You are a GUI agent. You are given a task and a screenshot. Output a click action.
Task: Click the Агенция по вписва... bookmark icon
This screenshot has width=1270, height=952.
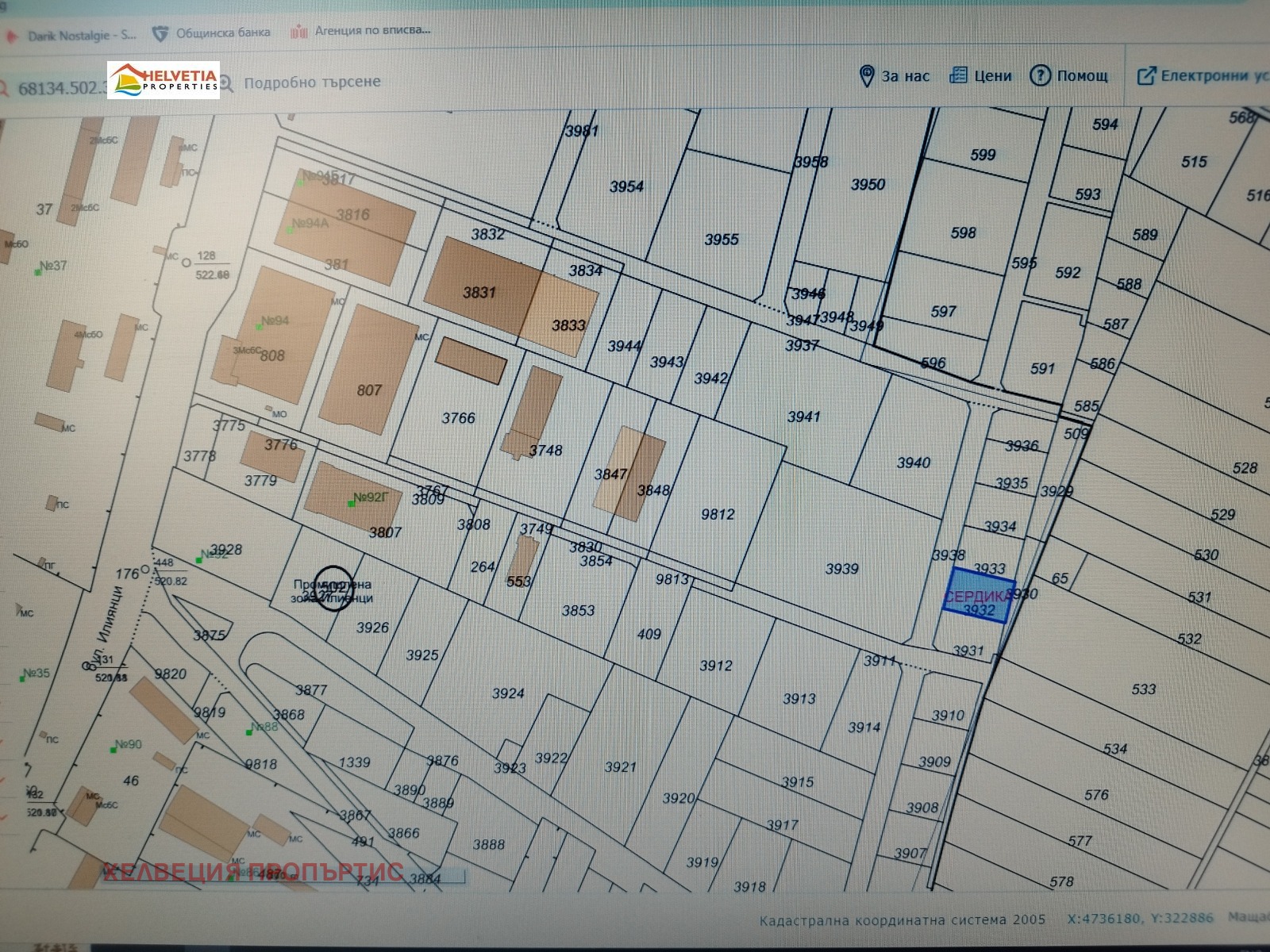[x=298, y=33]
